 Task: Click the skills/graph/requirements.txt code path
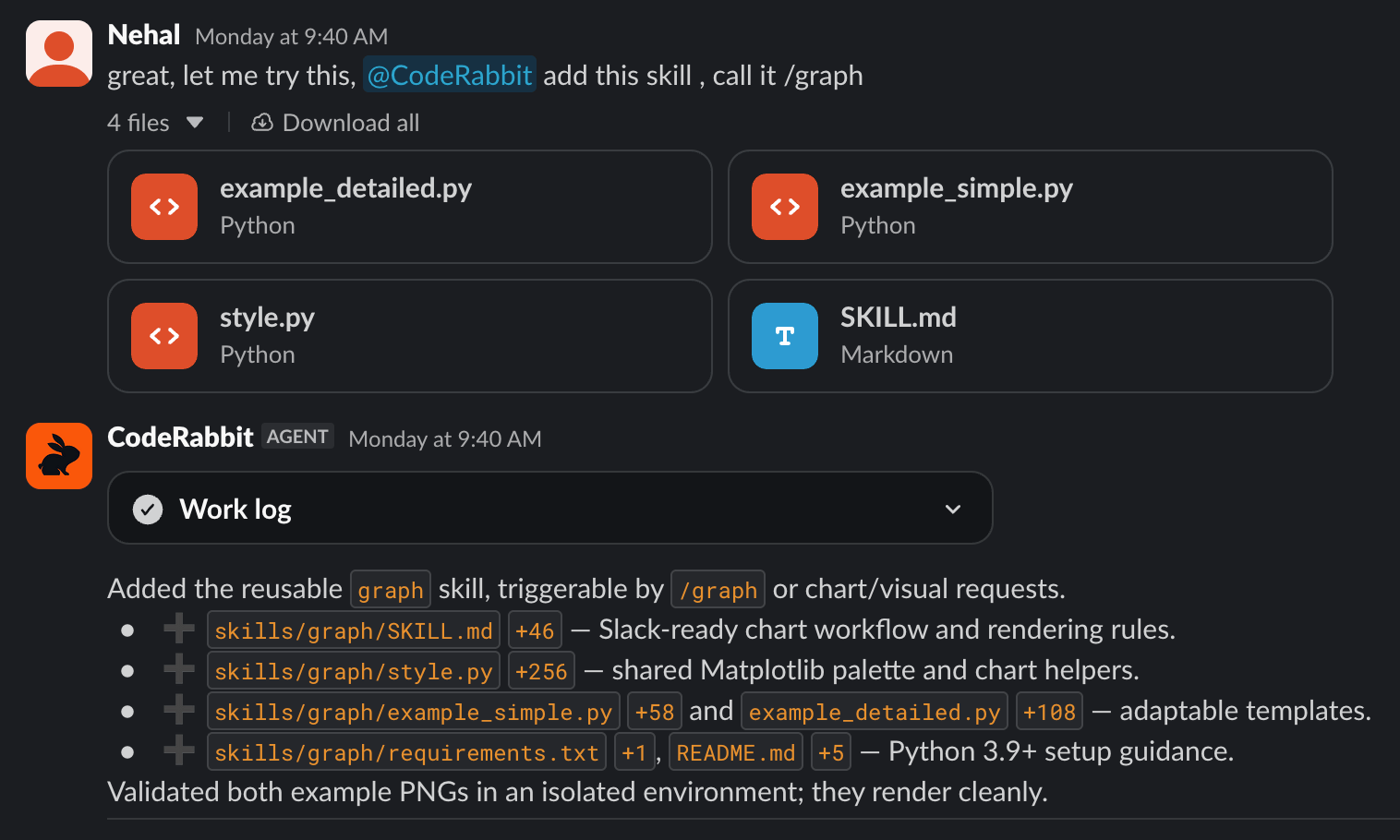[406, 752]
